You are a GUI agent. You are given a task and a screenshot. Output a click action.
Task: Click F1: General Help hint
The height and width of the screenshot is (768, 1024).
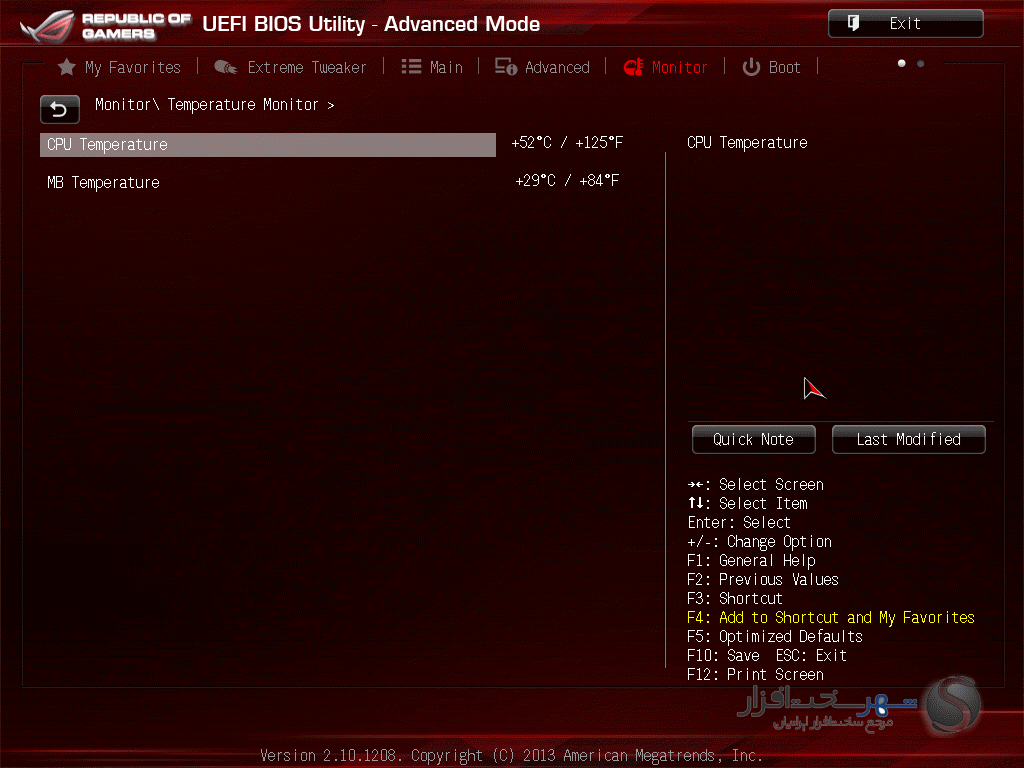coord(751,561)
